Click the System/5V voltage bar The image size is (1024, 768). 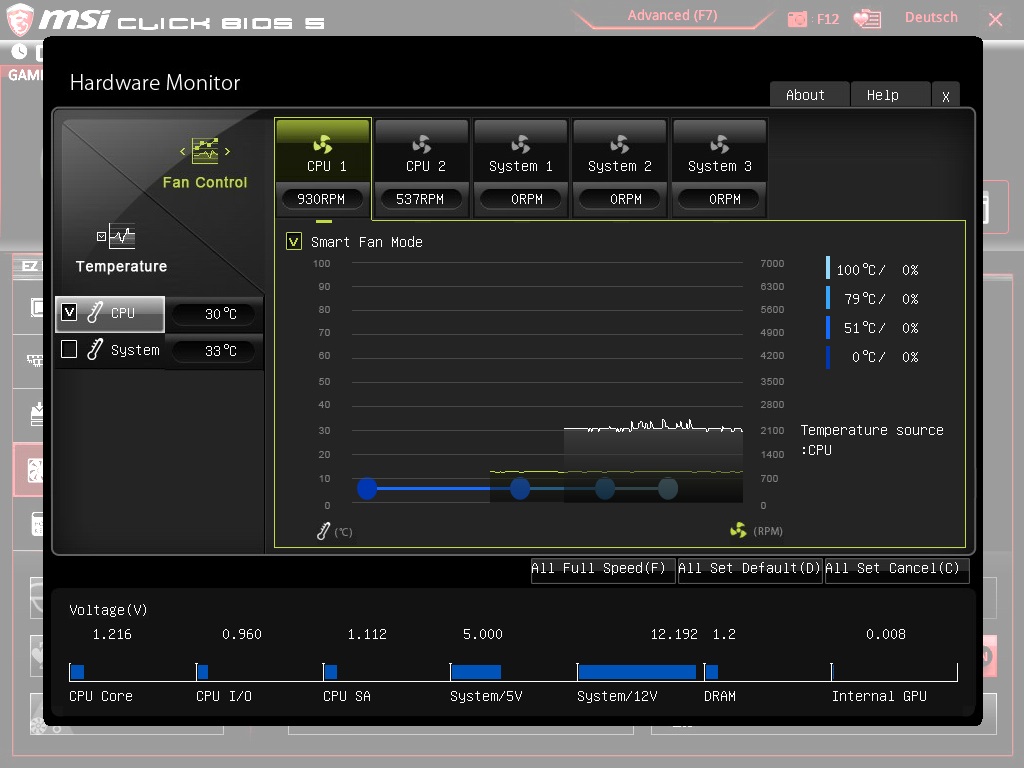click(x=476, y=672)
